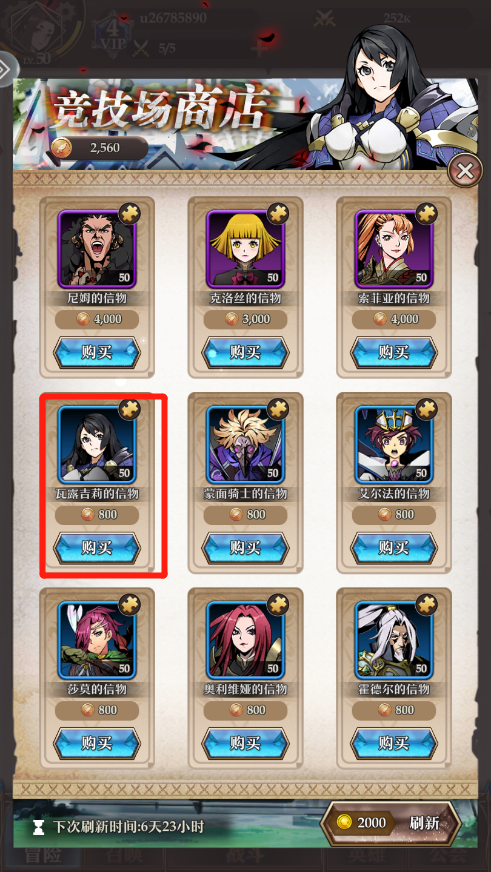Click the VIP 4 badge

pos(113,34)
